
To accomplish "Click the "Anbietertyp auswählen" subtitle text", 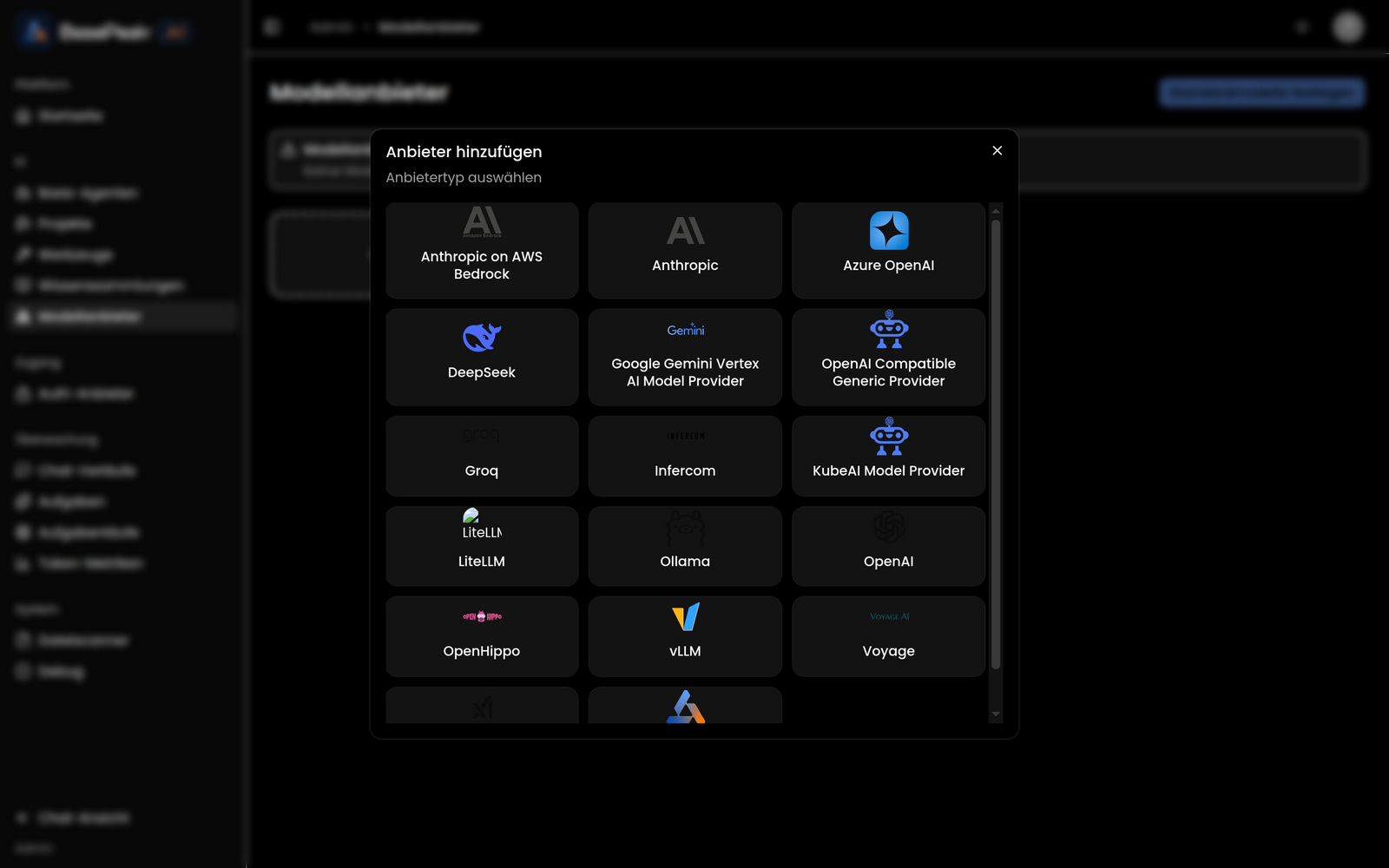I will [x=464, y=177].
